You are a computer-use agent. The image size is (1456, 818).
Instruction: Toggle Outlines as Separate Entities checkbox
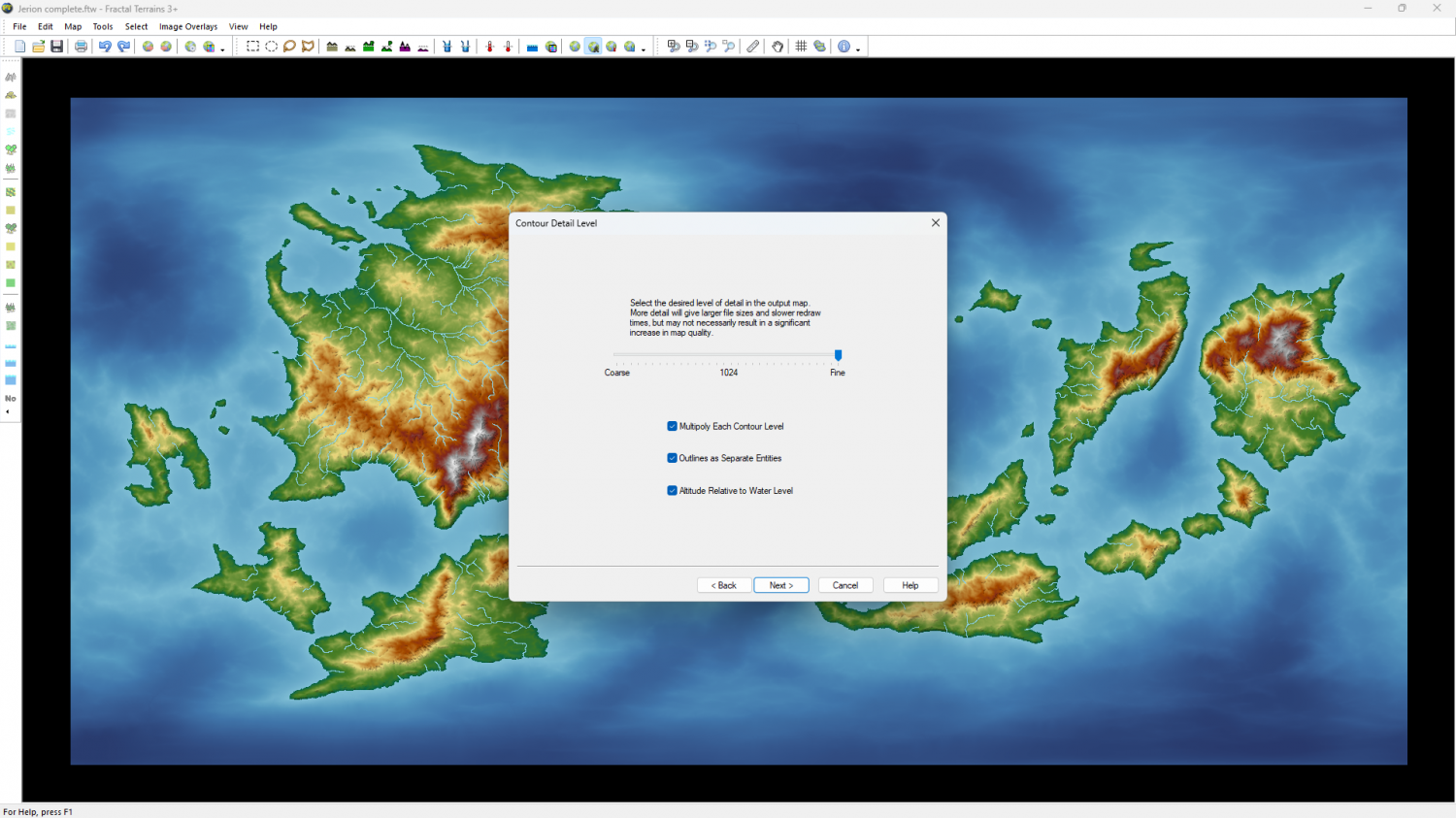673,458
